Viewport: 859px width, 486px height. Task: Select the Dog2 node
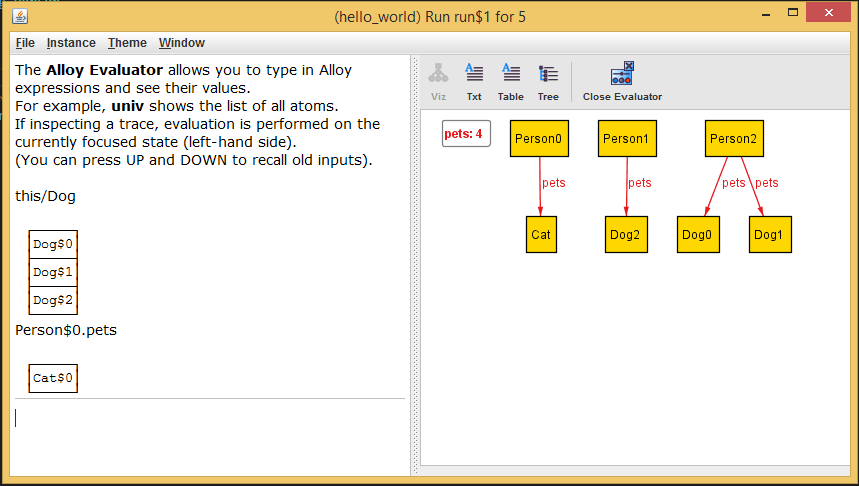pyautogui.click(x=626, y=235)
